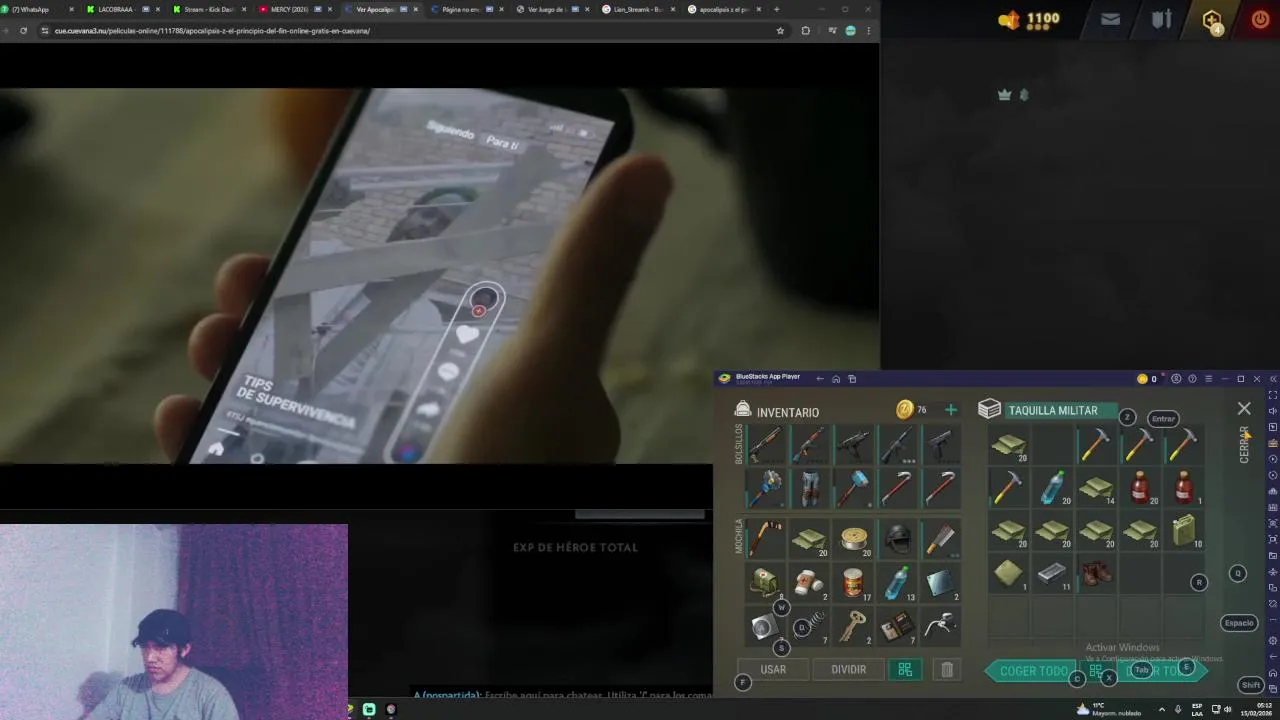
Task: Open the weather widget in taskbar
Action: click(1109, 709)
